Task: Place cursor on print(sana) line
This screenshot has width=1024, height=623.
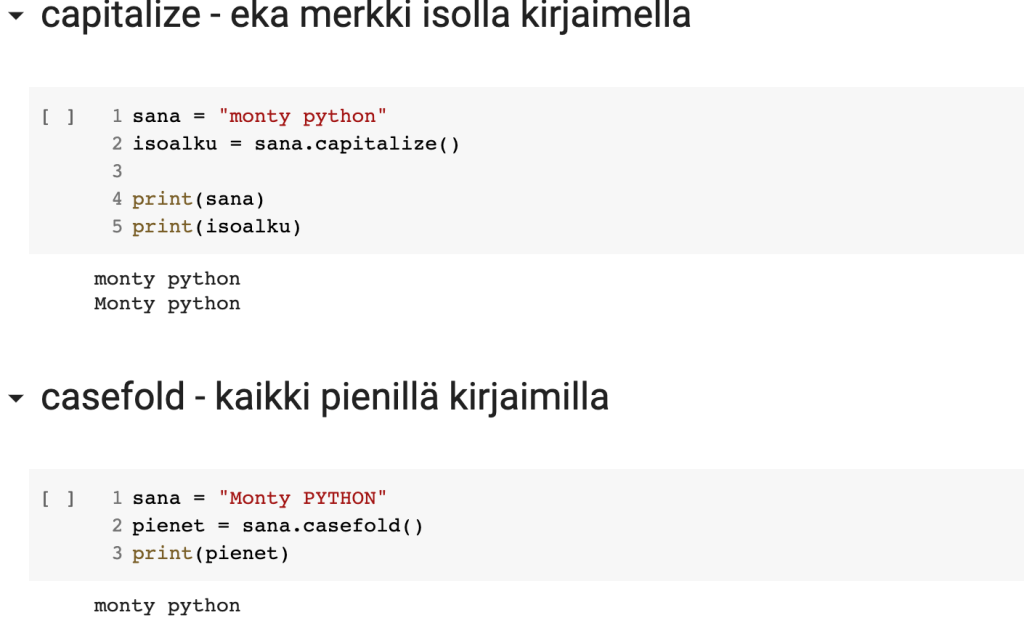Action: [x=198, y=199]
